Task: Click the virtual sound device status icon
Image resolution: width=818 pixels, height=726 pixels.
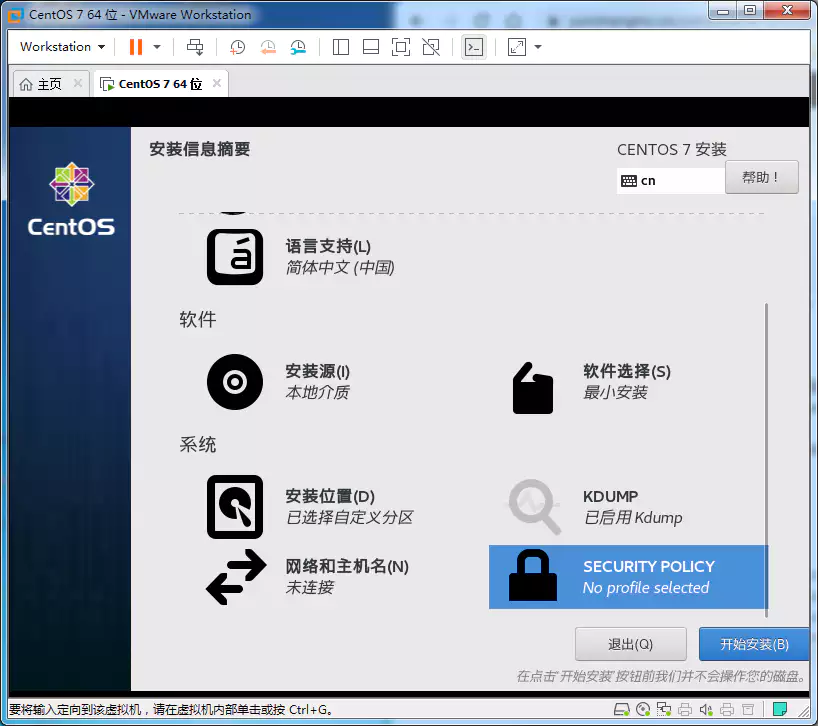Action: (x=706, y=709)
